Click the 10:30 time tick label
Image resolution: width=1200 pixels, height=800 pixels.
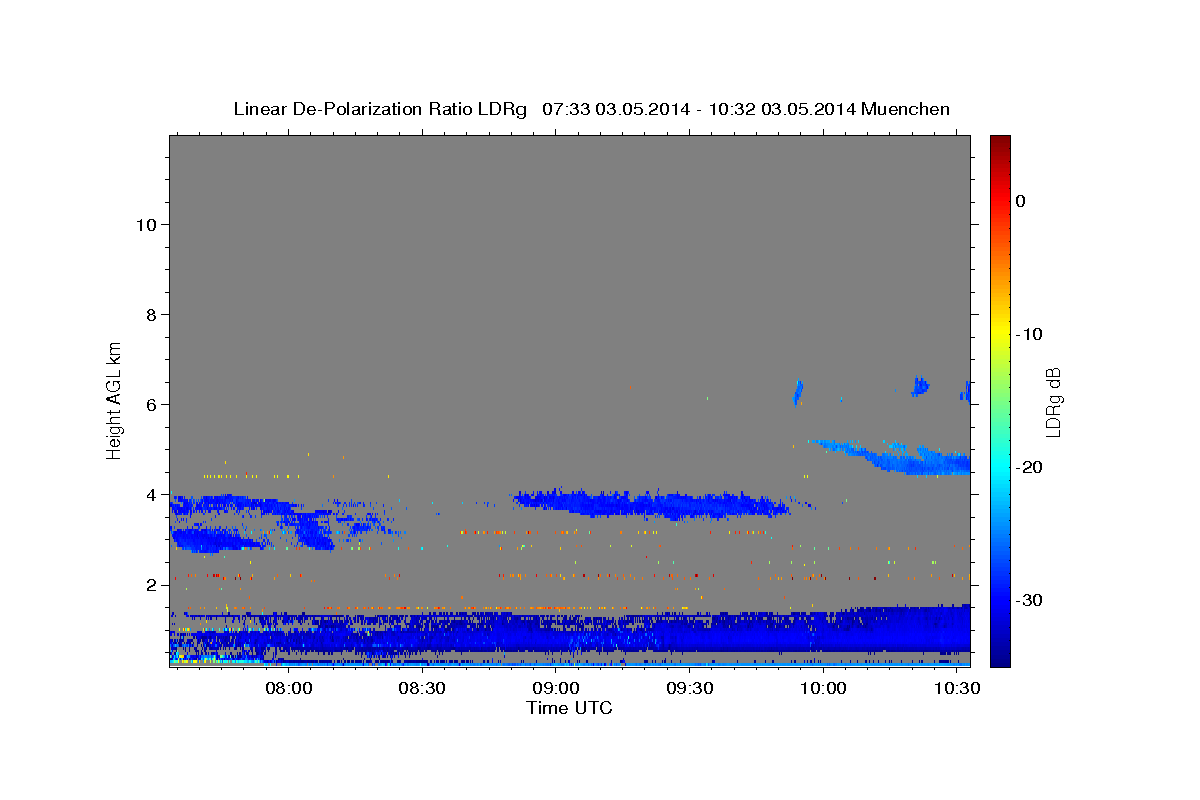point(957,689)
